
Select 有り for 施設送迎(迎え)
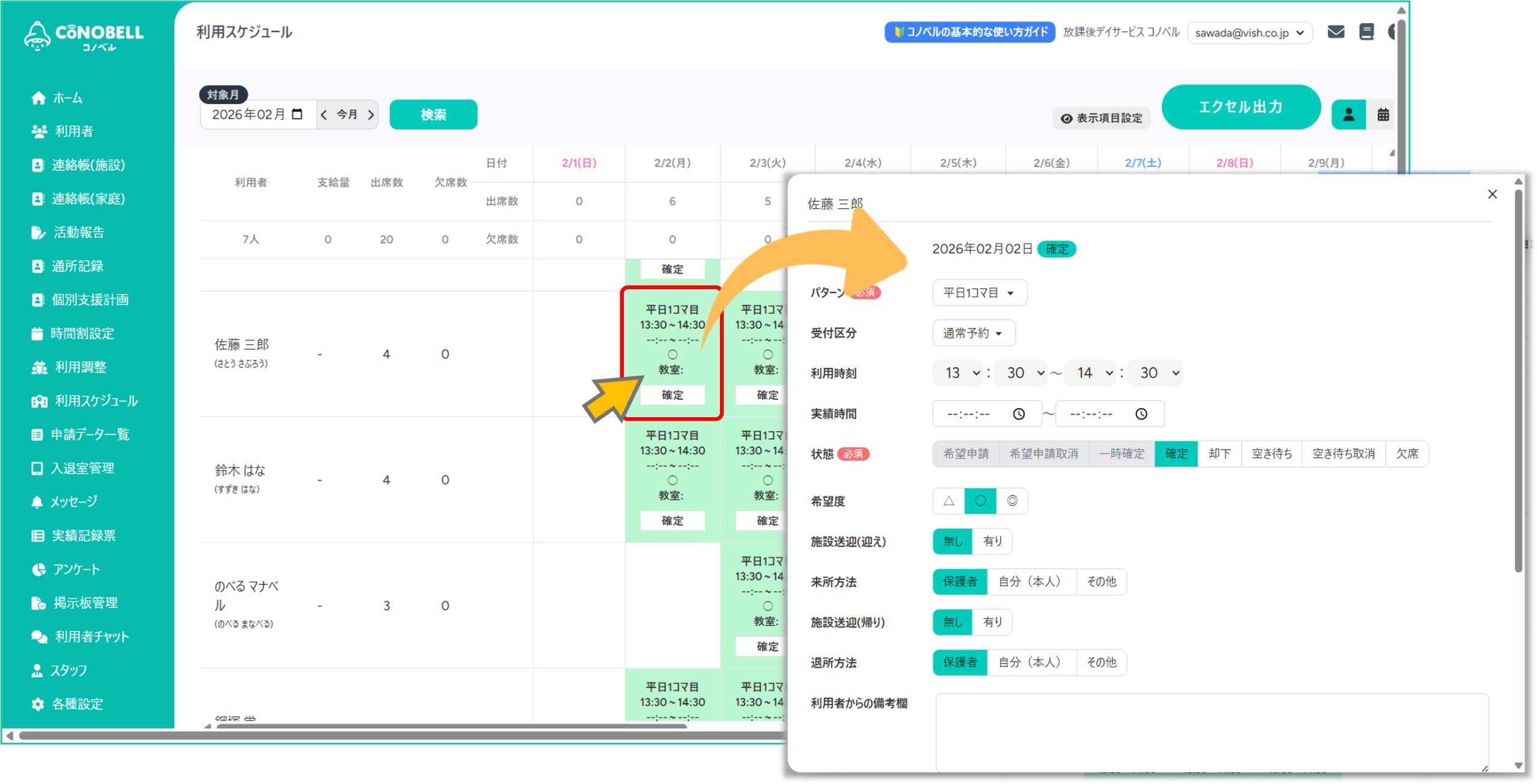[992, 541]
